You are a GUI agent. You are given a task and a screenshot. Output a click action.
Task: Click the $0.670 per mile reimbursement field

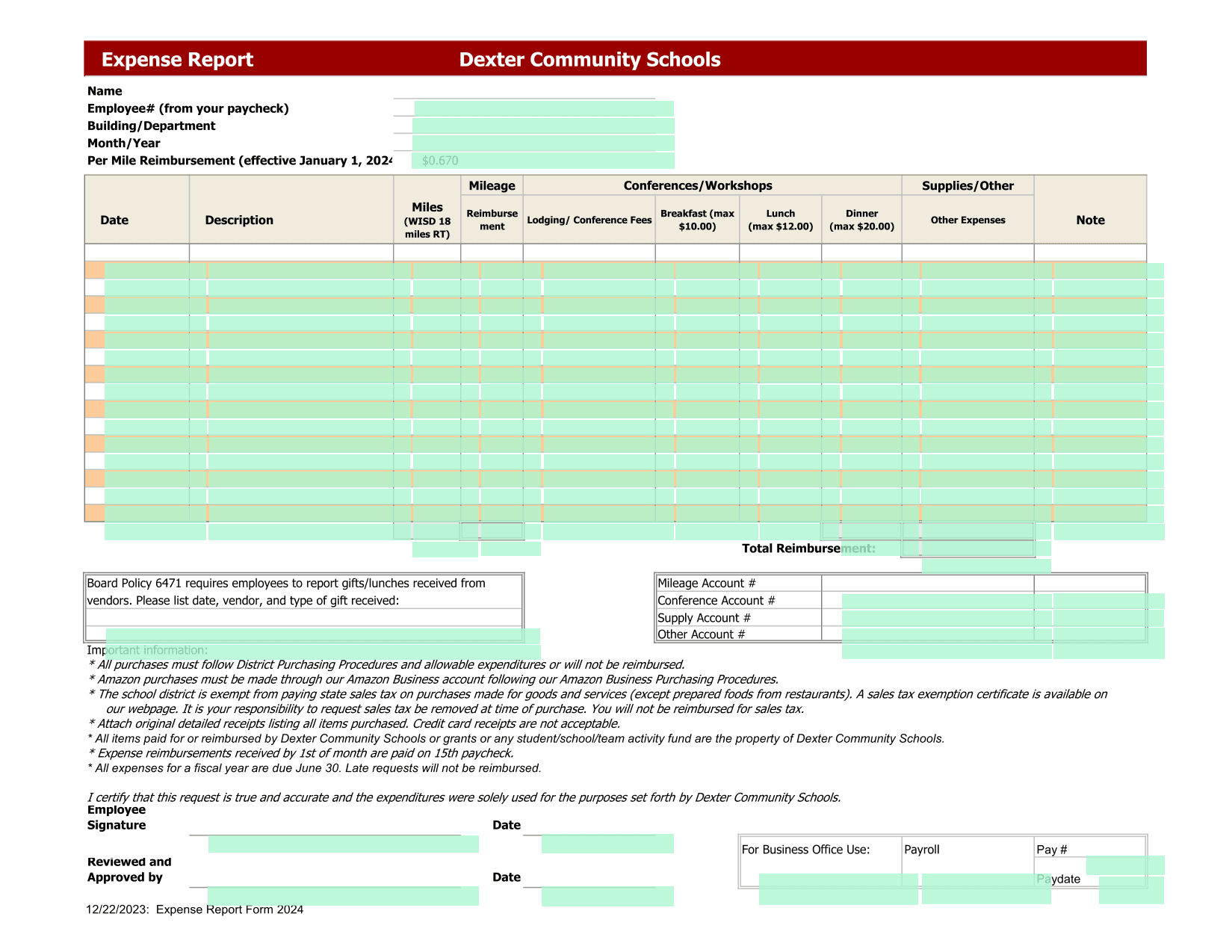(x=543, y=161)
